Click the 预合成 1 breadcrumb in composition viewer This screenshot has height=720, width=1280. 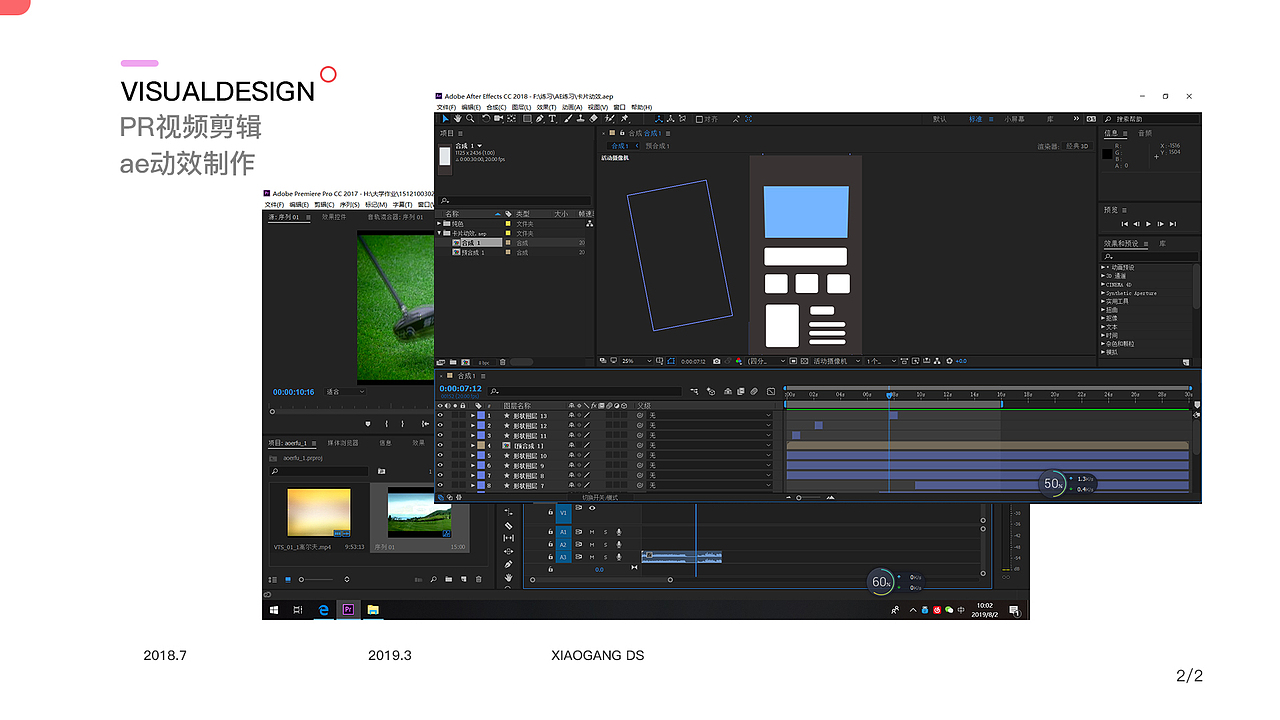657,146
